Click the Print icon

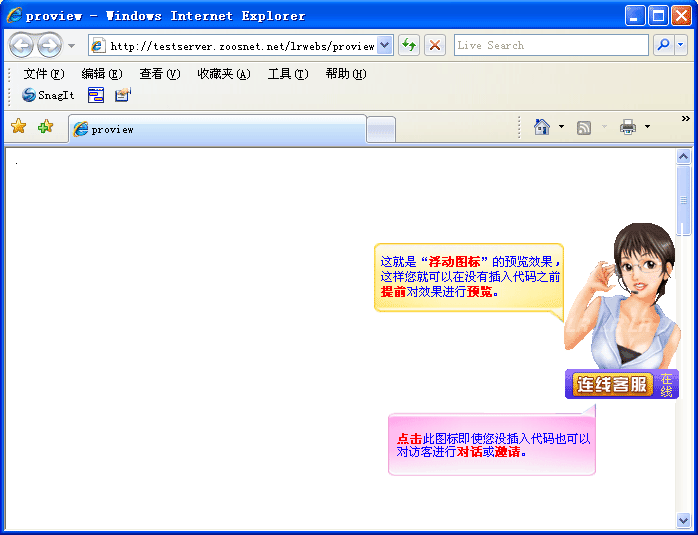[628, 127]
